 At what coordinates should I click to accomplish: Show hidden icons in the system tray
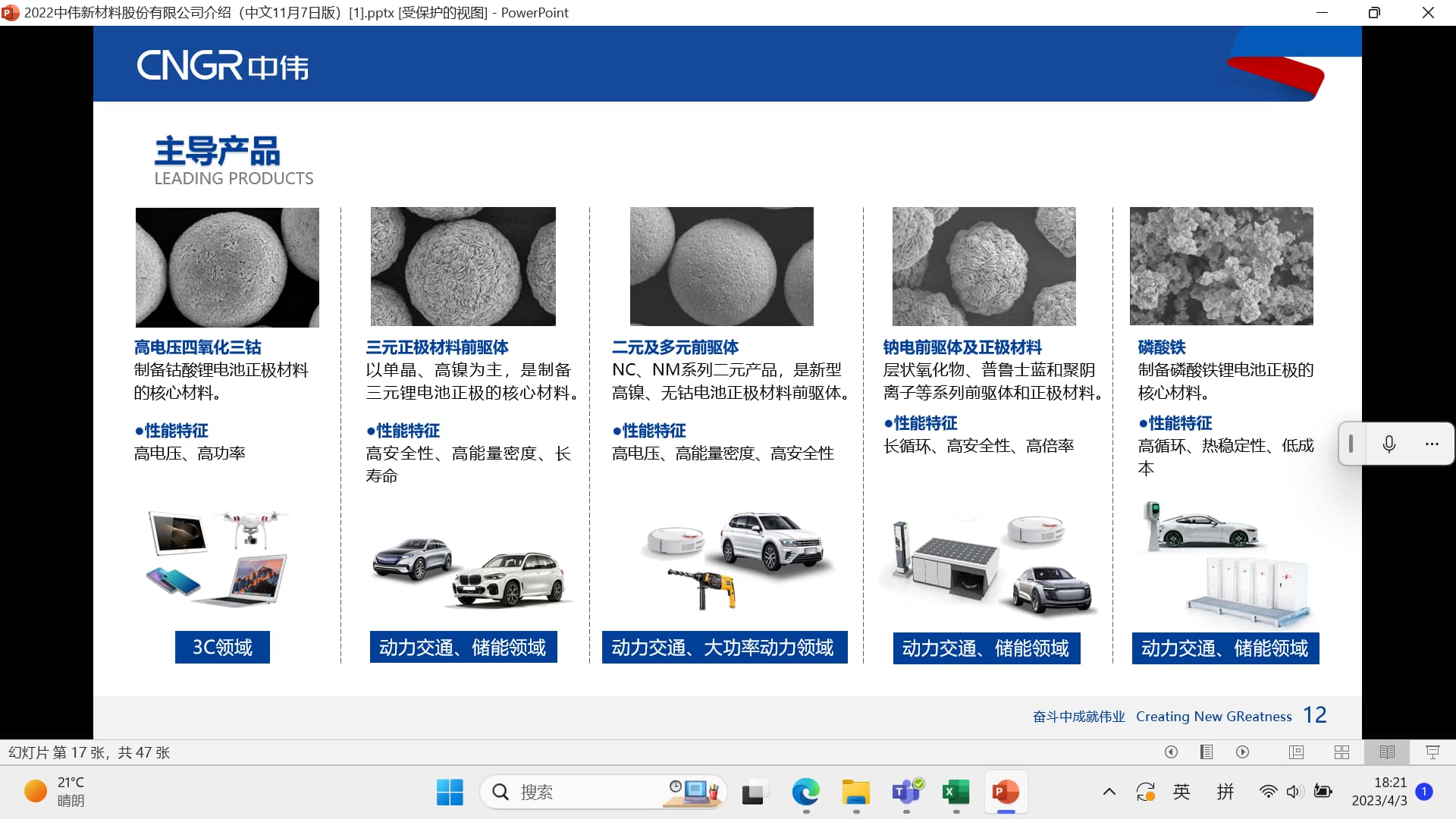(x=1109, y=792)
